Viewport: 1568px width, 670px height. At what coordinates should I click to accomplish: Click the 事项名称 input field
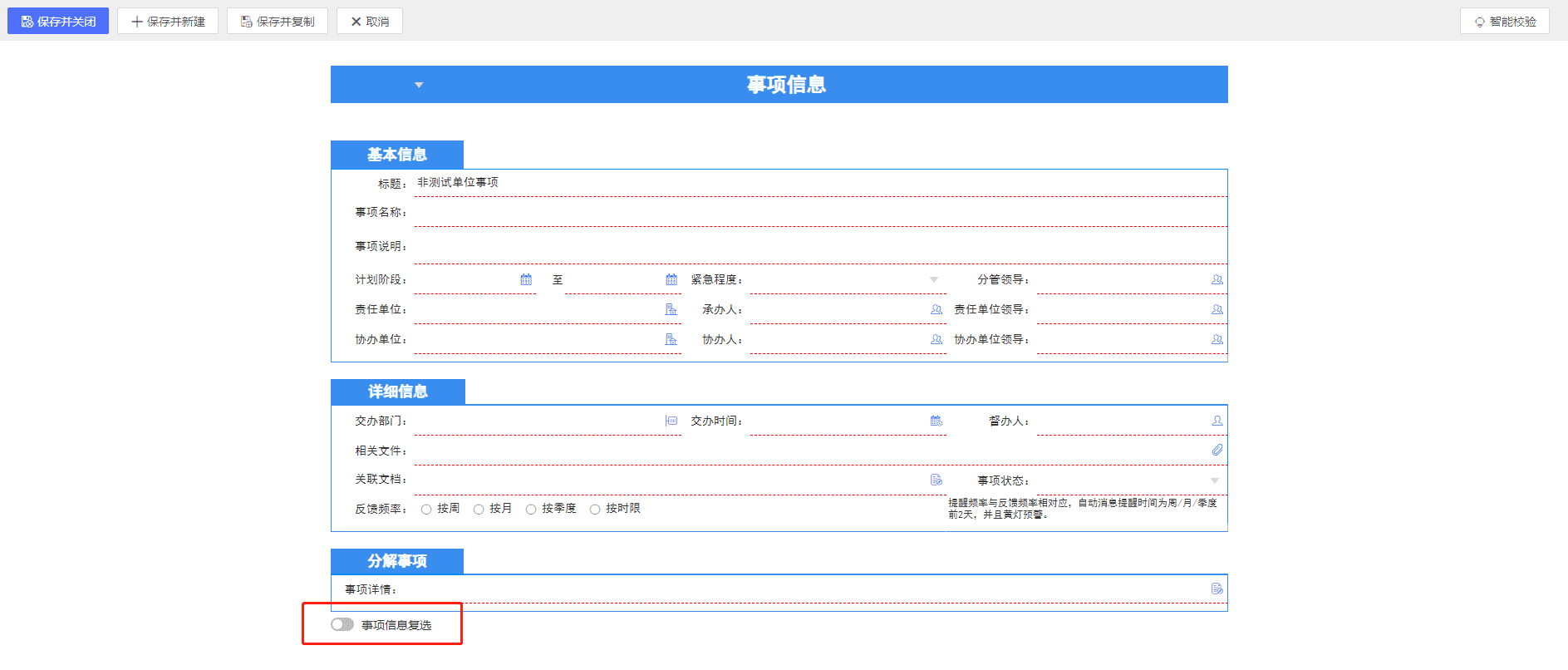click(x=821, y=213)
